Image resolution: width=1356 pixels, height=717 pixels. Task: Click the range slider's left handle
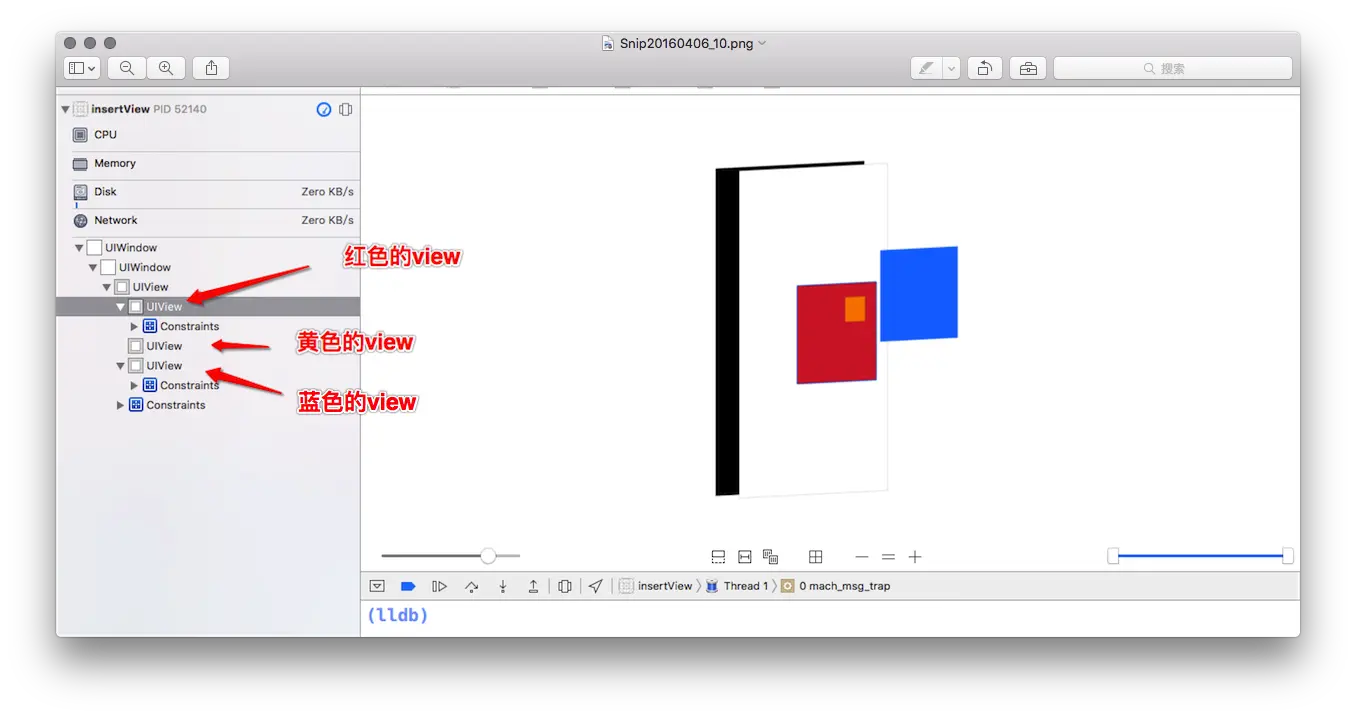[1113, 556]
